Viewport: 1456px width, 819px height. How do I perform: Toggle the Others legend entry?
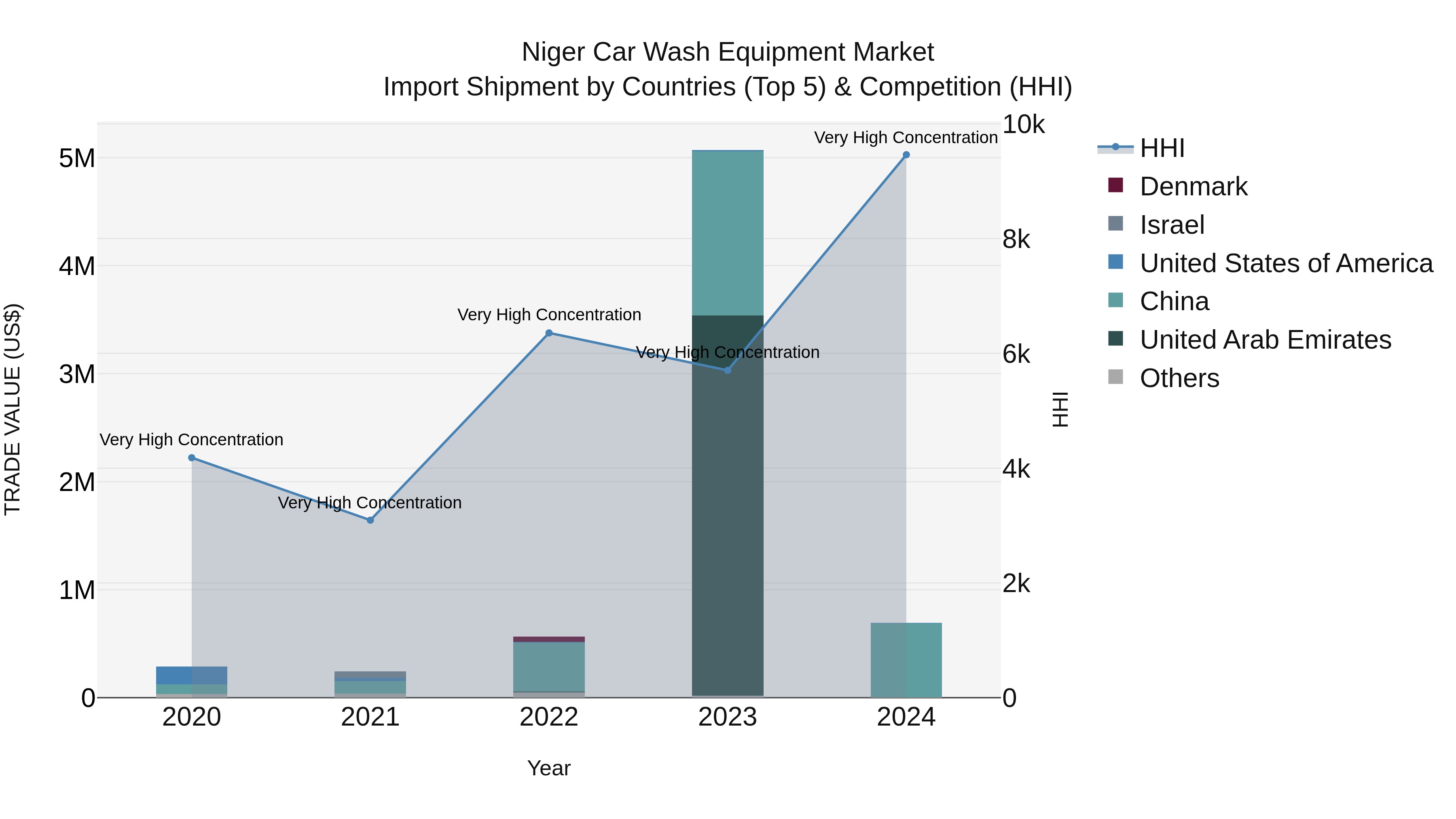(1164, 378)
